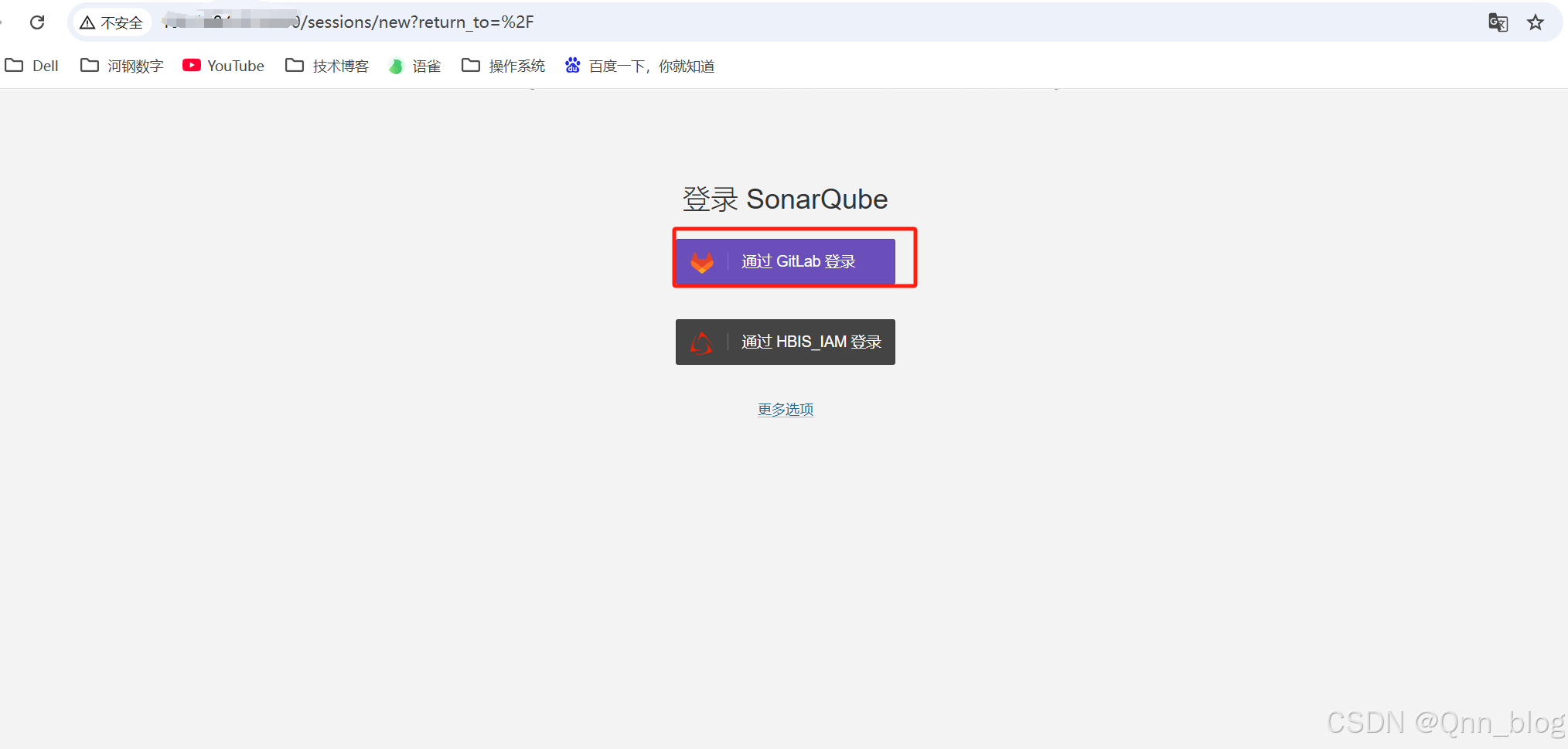
Task: Open the Dell bookmarks folder
Action: 32,66
